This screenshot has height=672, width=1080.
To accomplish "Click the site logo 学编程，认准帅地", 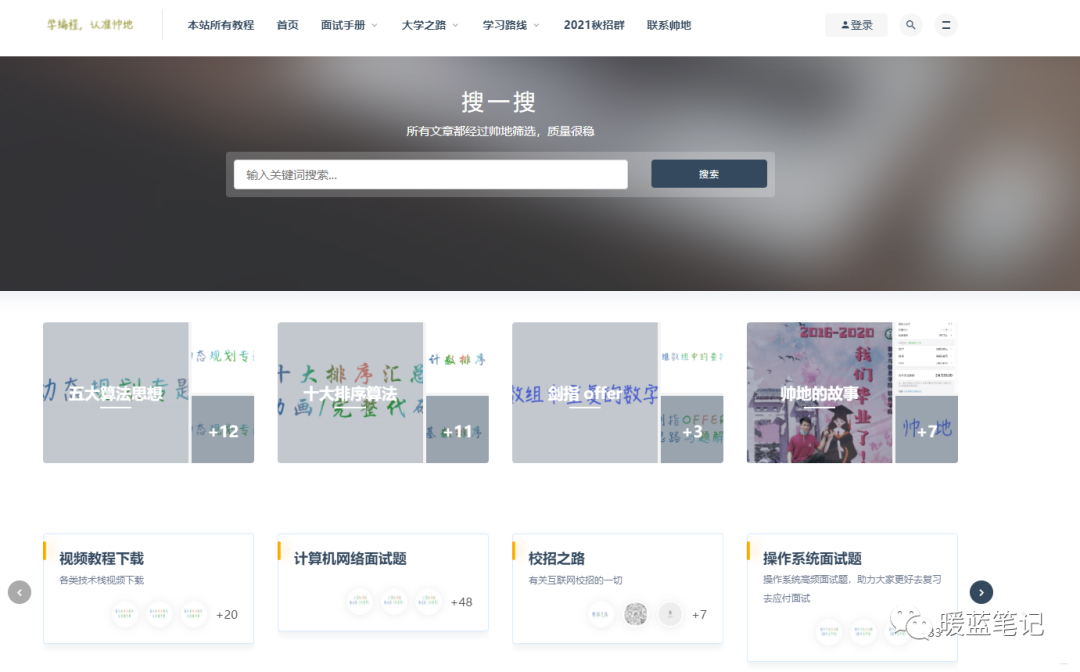I will pyautogui.click(x=90, y=25).
